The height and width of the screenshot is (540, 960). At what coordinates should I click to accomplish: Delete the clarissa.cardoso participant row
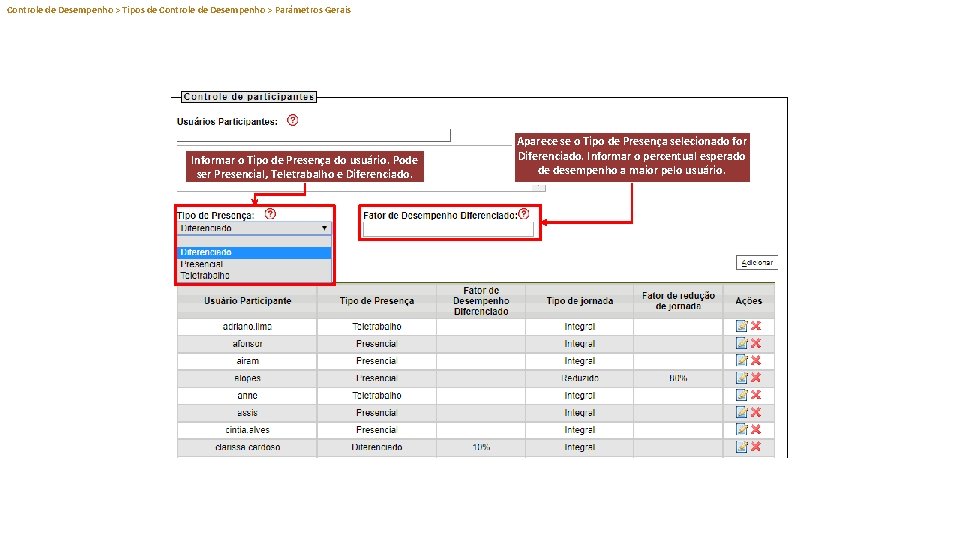coord(756,447)
